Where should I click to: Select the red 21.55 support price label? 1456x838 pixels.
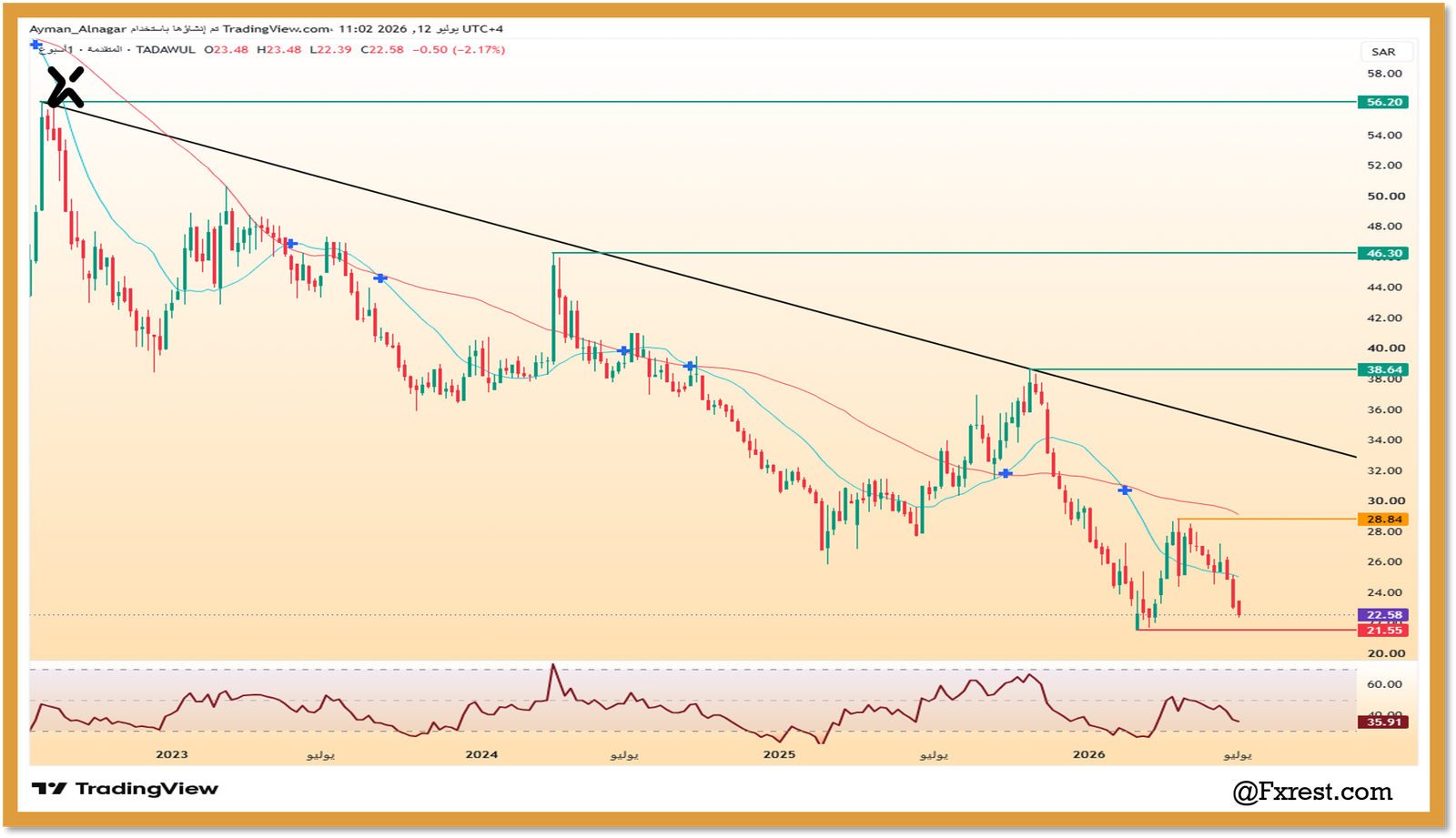click(1383, 631)
